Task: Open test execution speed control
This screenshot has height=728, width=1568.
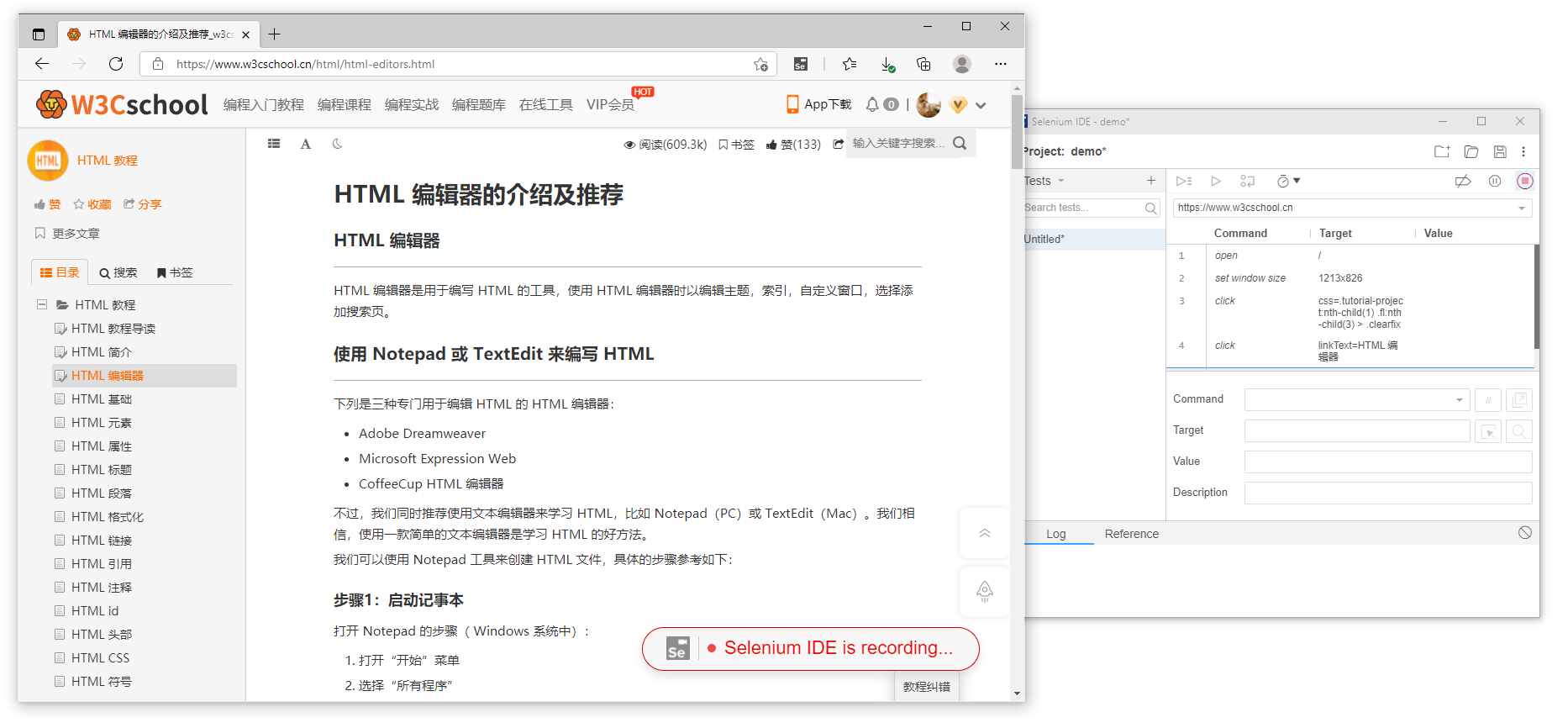Action: [1286, 181]
